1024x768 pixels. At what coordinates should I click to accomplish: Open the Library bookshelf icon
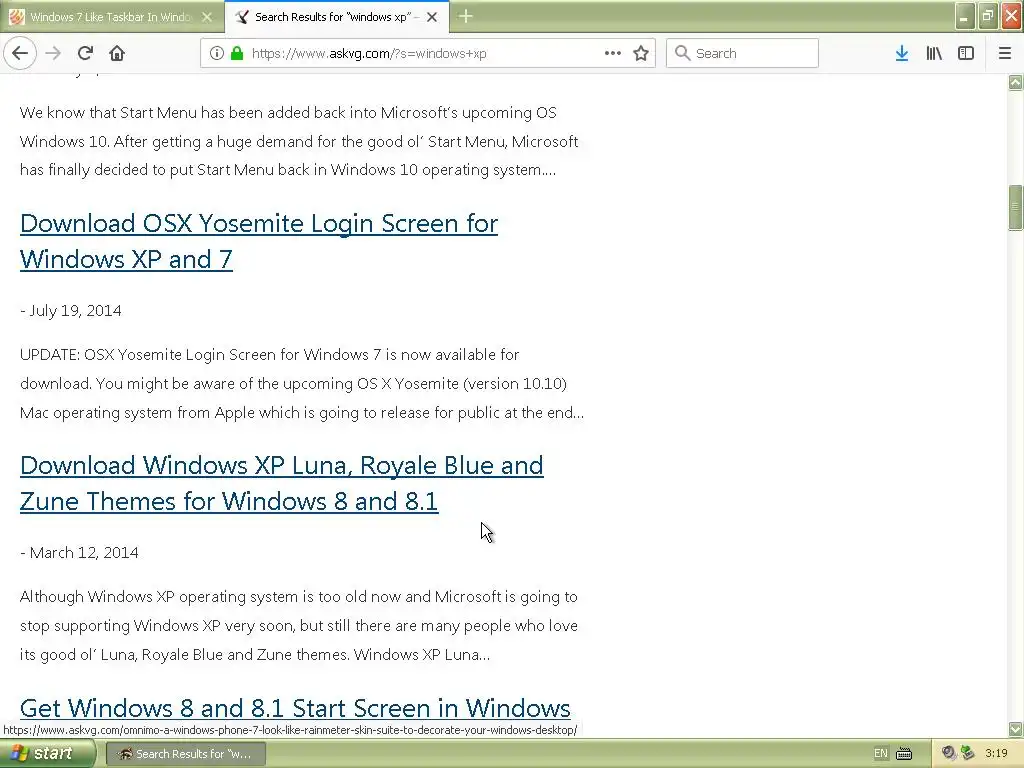(934, 53)
